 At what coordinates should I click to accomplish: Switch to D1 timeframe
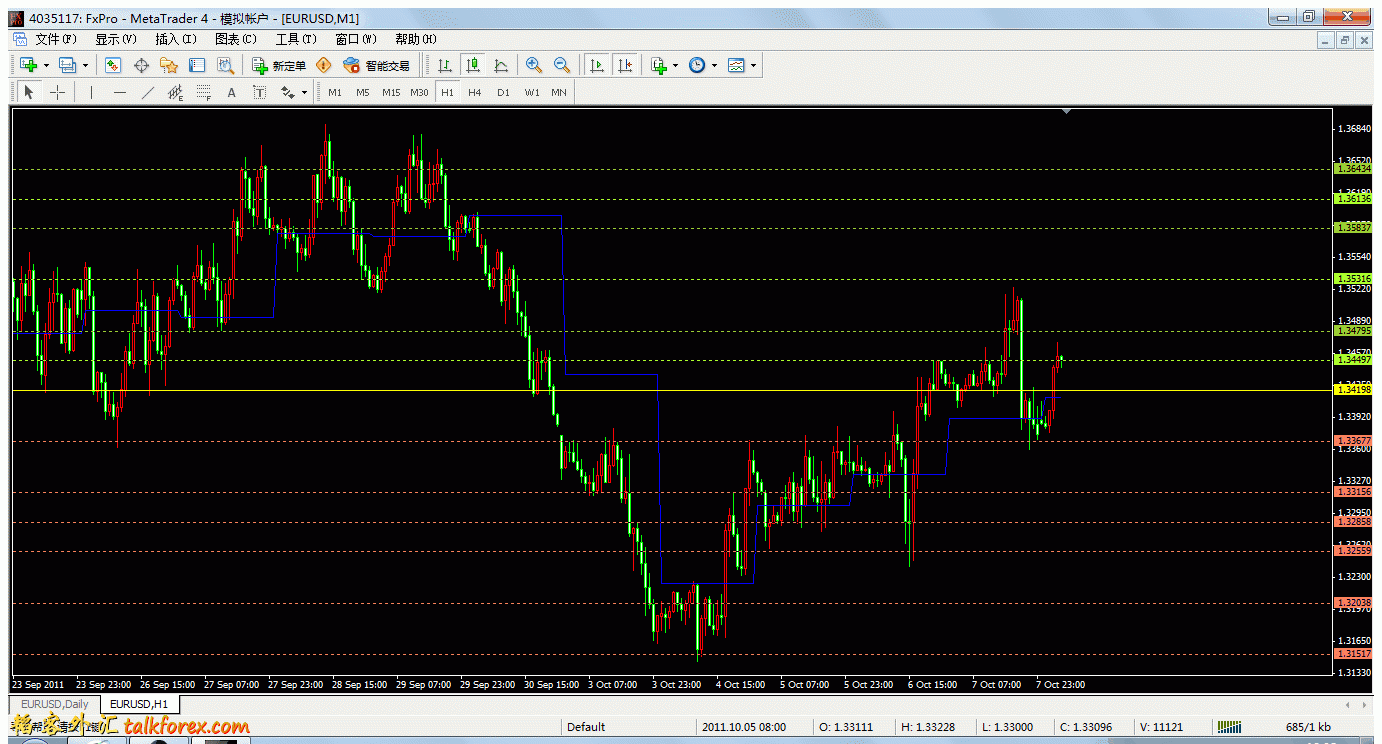(x=503, y=92)
